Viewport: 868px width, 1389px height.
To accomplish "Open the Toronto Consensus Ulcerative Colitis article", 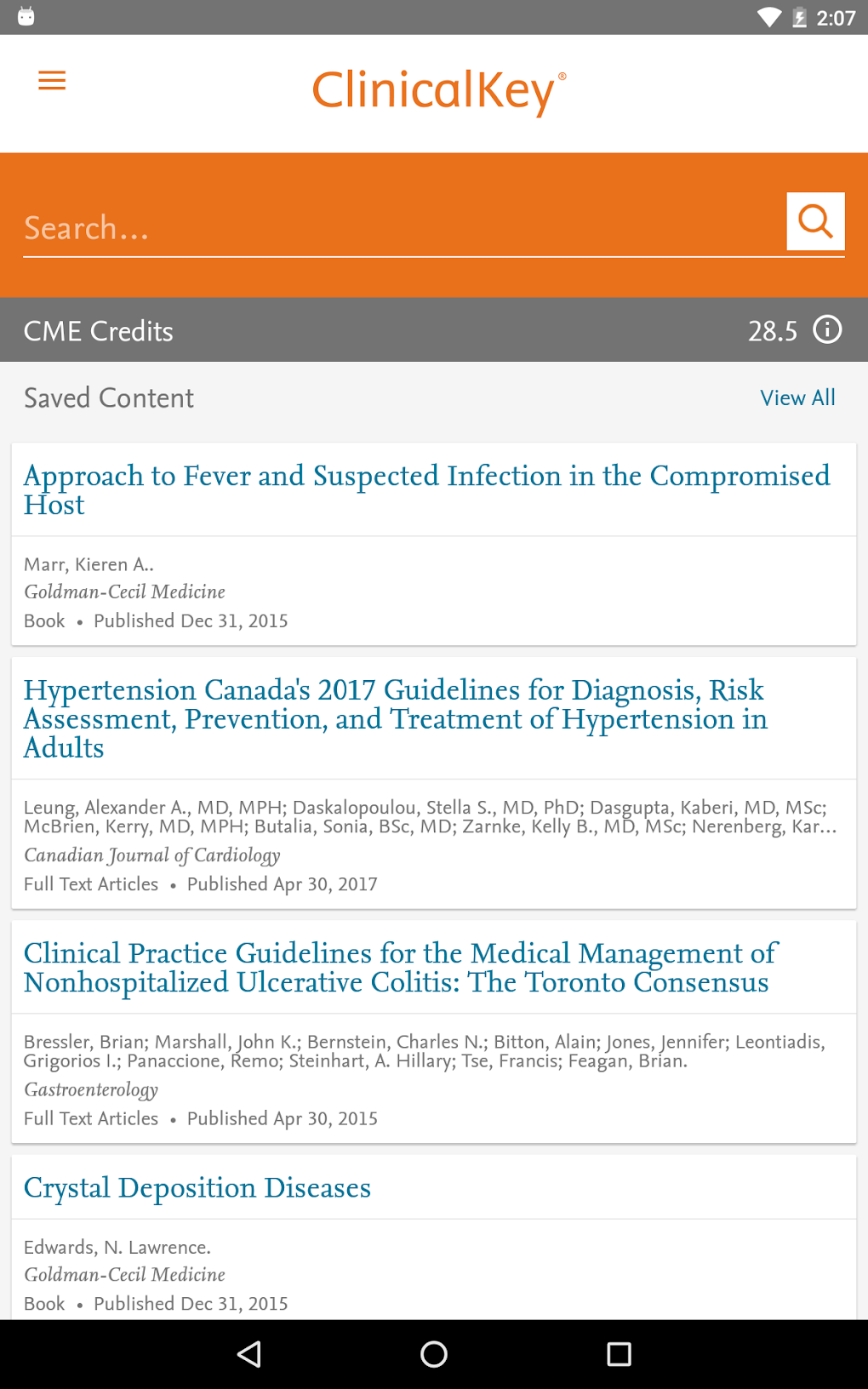I will pos(400,968).
